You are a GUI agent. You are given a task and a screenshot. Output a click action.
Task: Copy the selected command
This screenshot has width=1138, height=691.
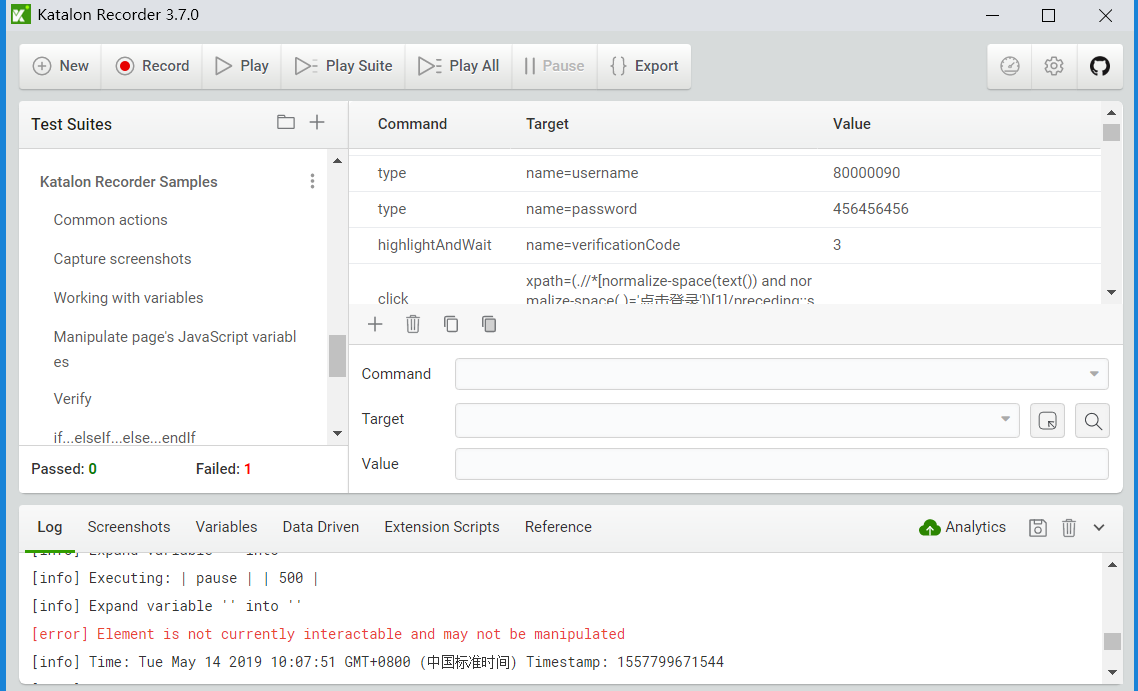(451, 324)
